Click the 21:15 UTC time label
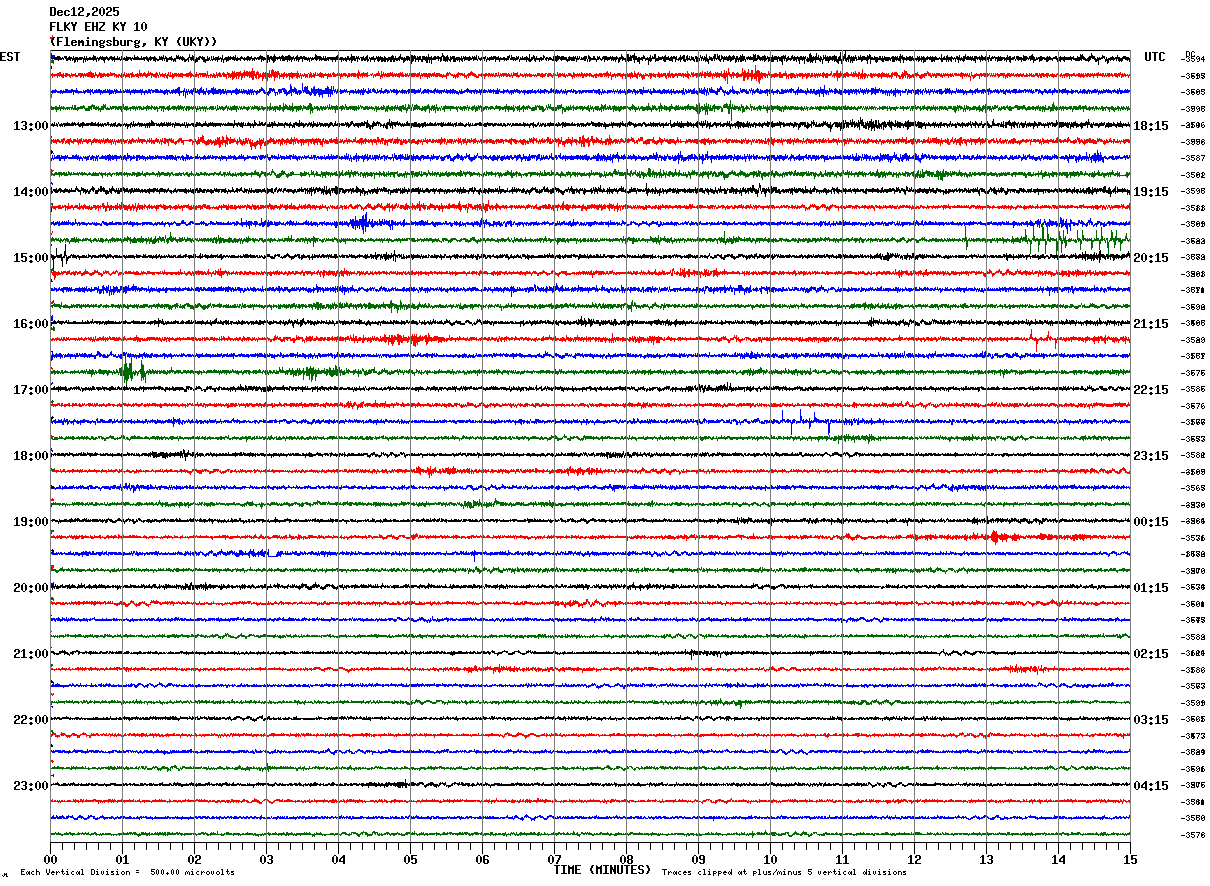Image resolution: width=1210 pixels, height=886 pixels. pos(1150,324)
